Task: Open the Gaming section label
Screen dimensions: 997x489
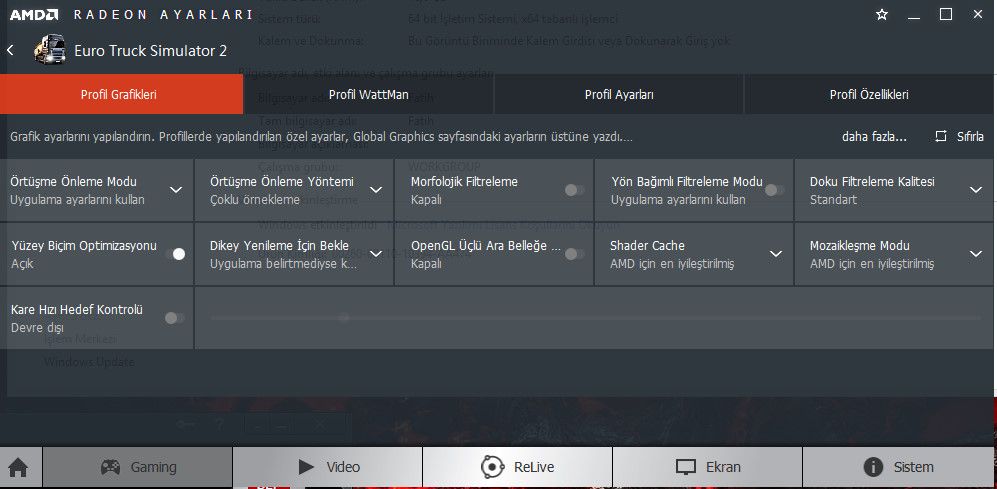Action: [153, 467]
